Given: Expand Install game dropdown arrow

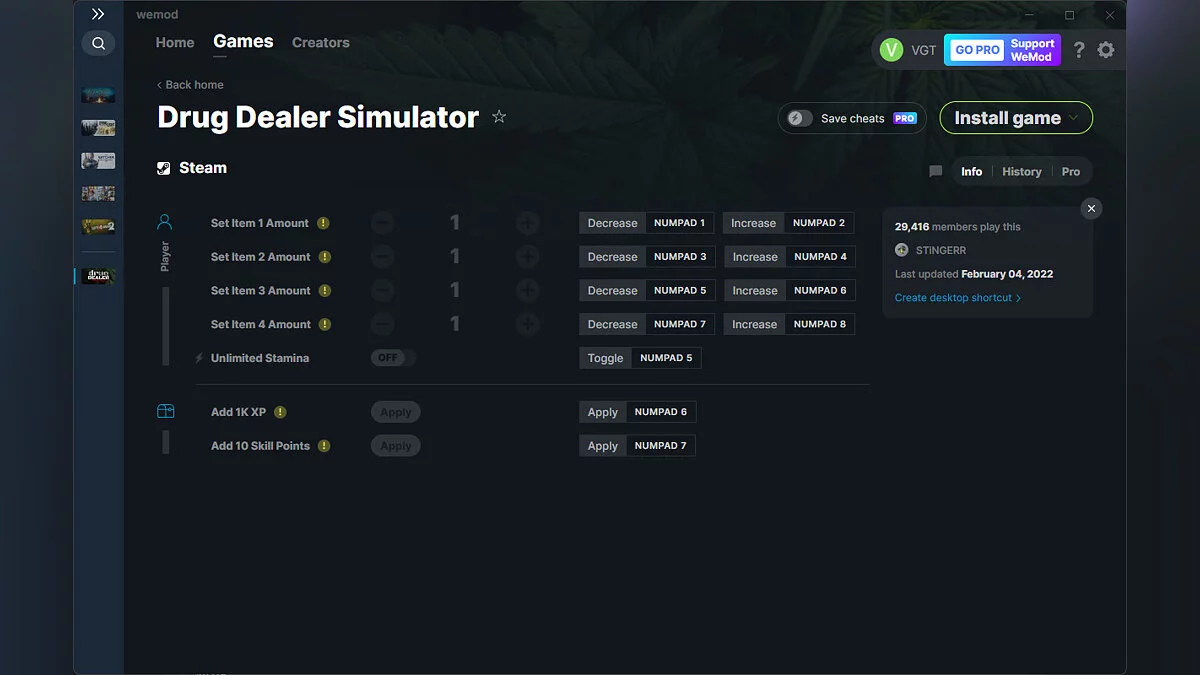Looking at the screenshot, I should click(1074, 118).
